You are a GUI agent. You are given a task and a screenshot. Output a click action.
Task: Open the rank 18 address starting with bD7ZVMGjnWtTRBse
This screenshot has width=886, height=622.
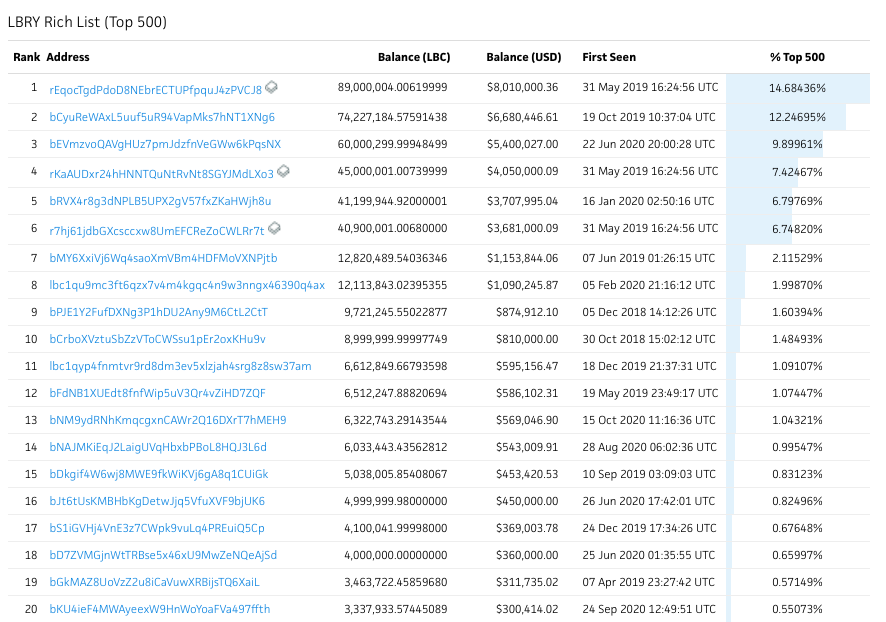pyautogui.click(x=163, y=554)
